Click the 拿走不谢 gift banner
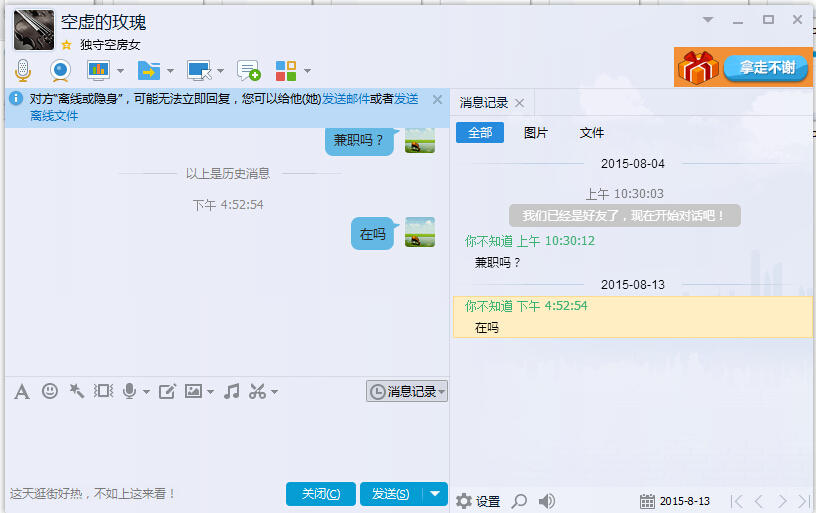 click(743, 67)
